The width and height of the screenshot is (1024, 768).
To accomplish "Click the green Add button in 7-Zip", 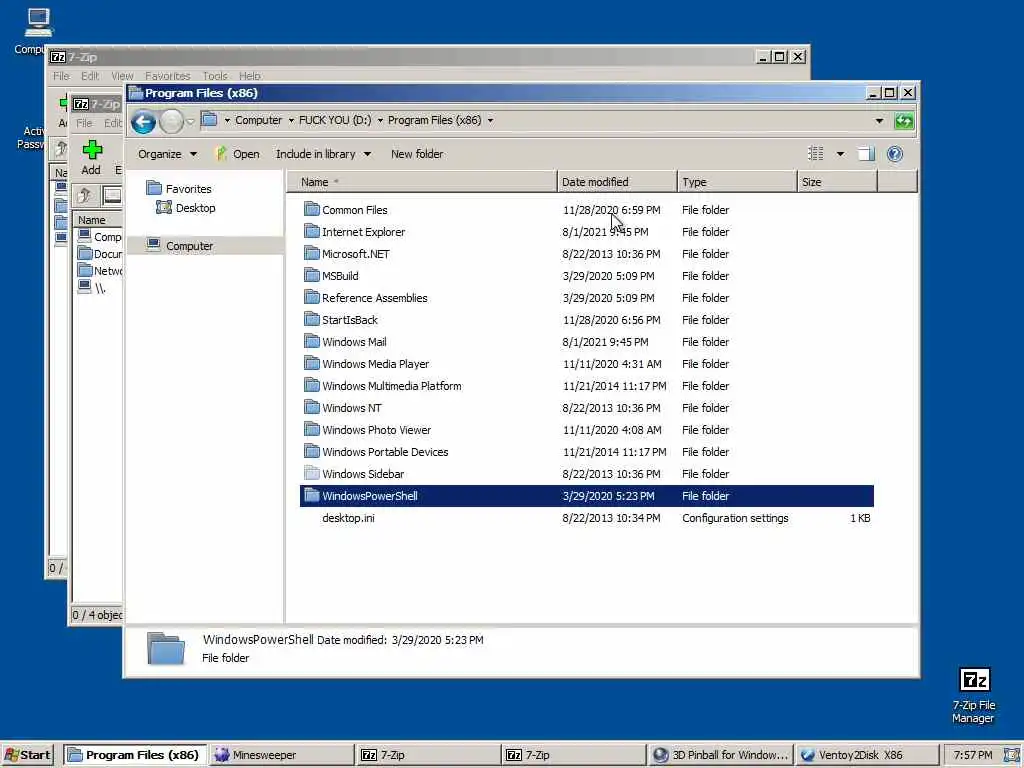I will click(92, 157).
